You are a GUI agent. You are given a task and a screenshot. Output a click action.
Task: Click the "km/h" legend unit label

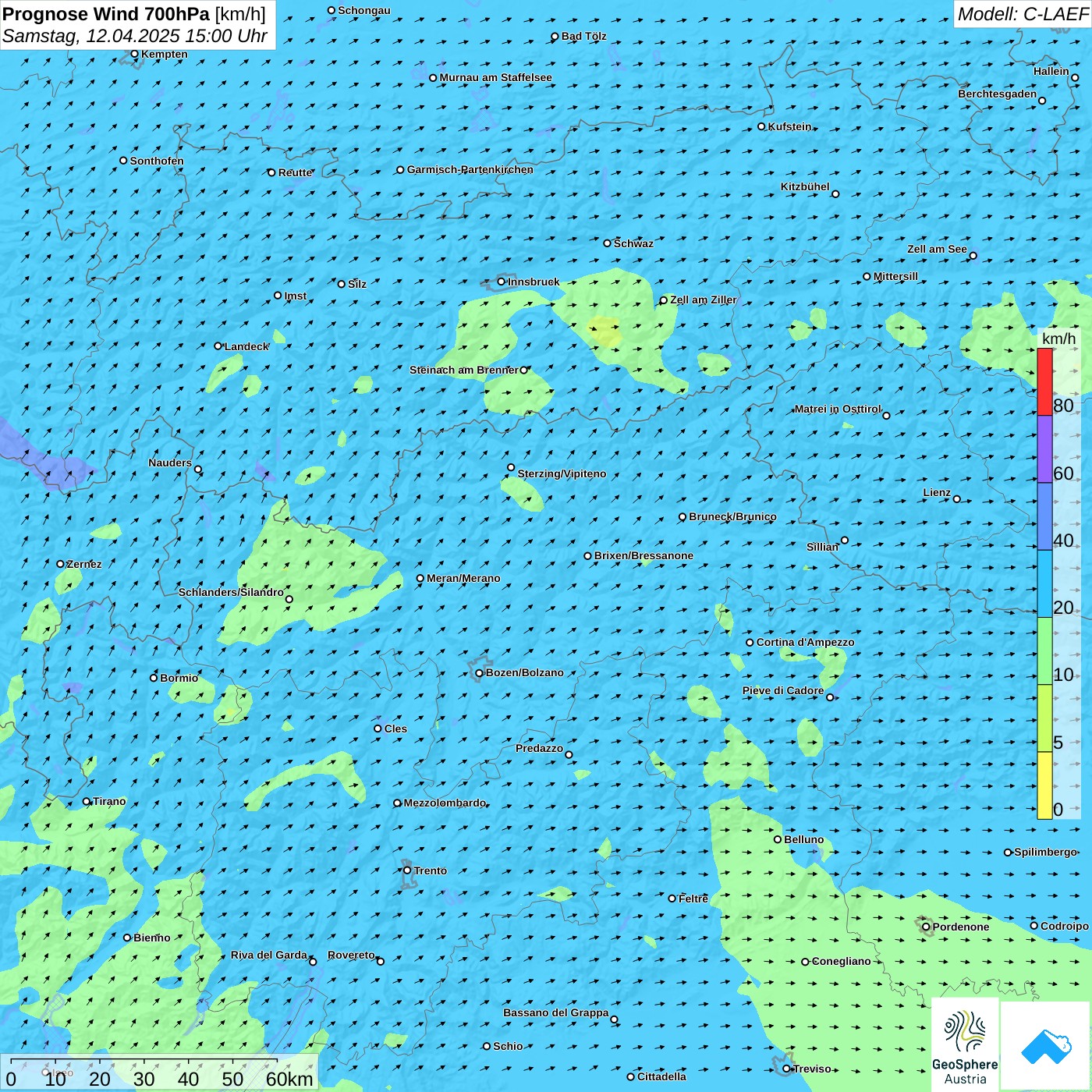(x=1058, y=339)
